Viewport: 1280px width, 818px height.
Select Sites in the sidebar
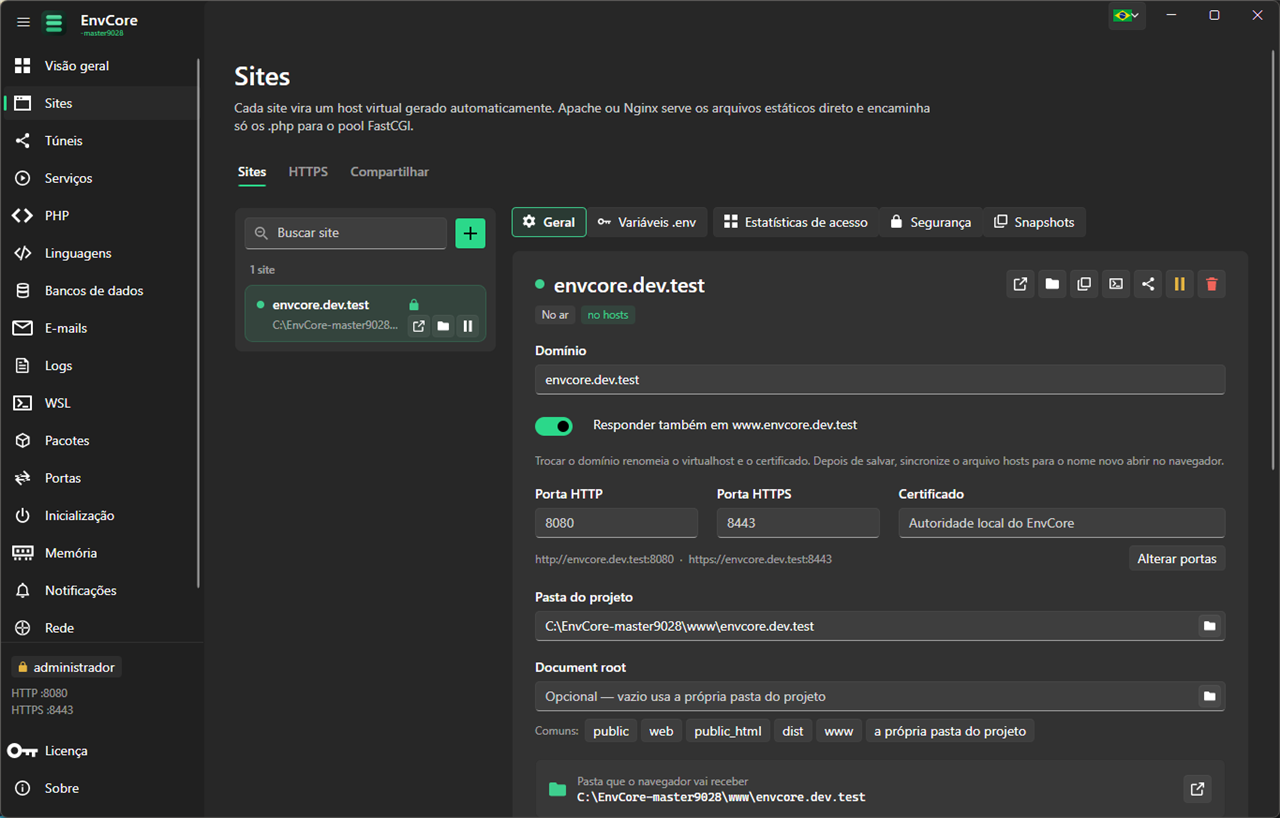[x=100, y=103]
